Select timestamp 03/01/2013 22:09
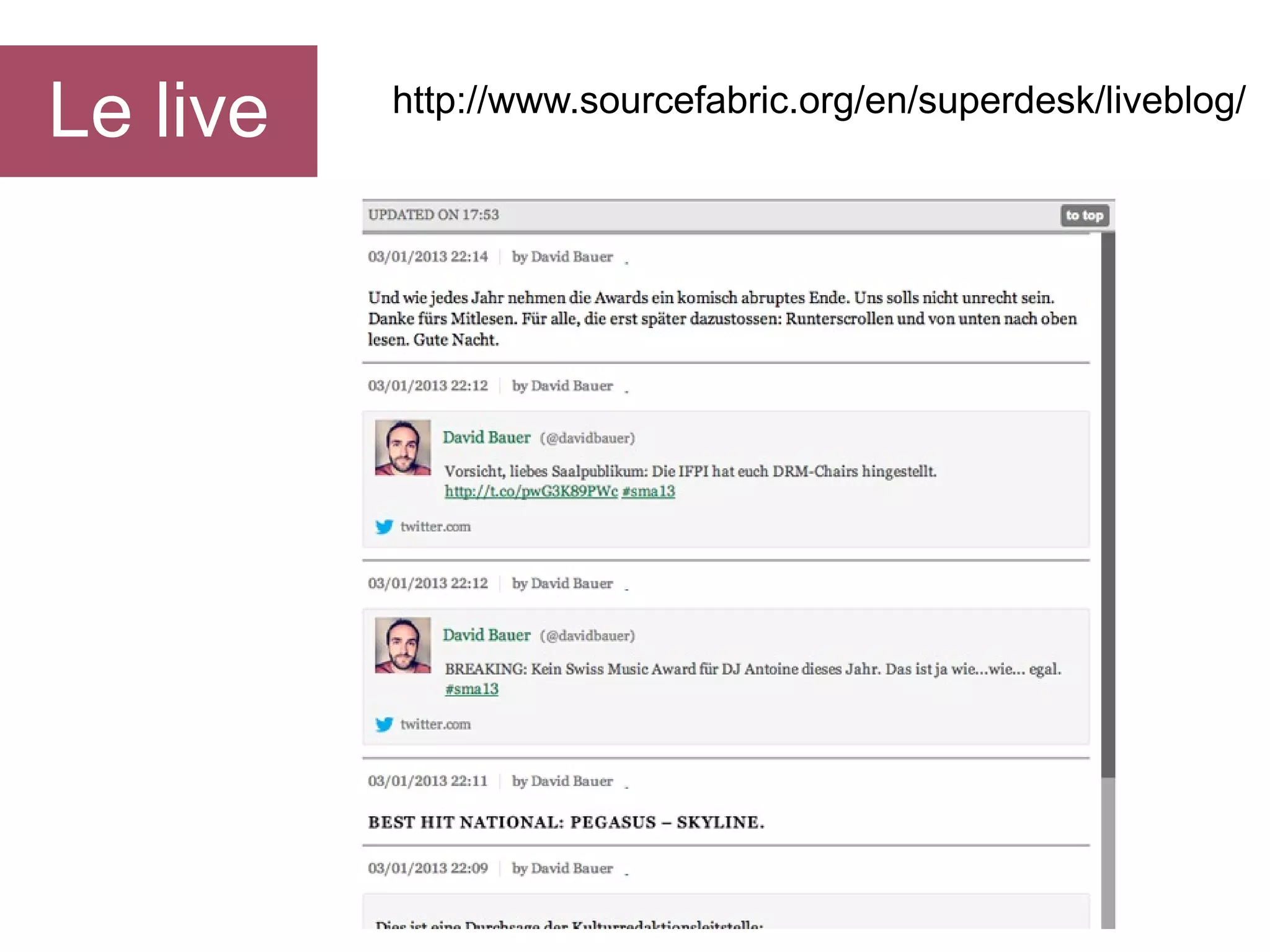The width and height of the screenshot is (1270, 952). point(428,868)
